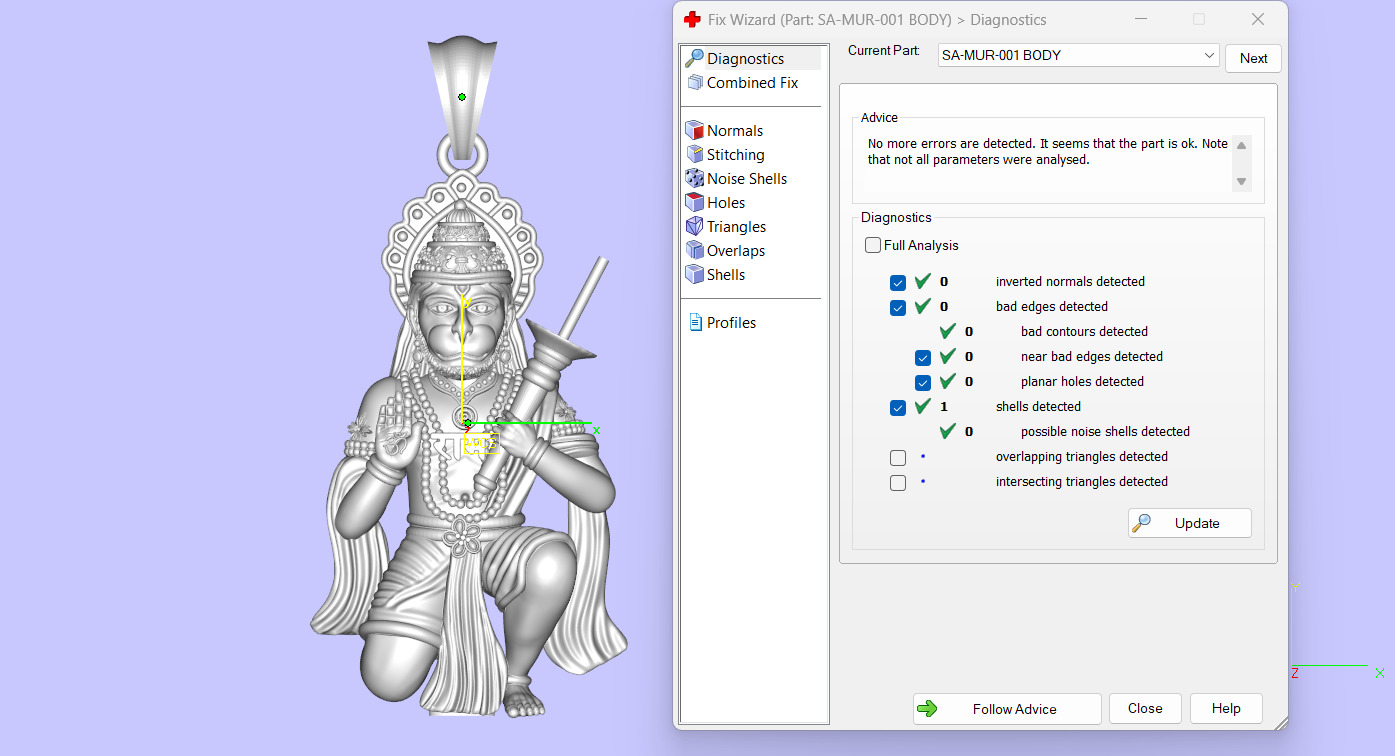
Task: Enable overlapping triangles detection
Action: tap(898, 458)
